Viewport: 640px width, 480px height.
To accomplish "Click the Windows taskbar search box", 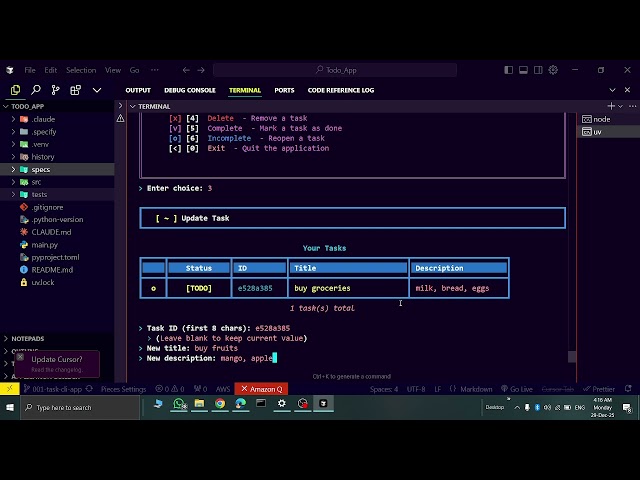I will coord(80,407).
